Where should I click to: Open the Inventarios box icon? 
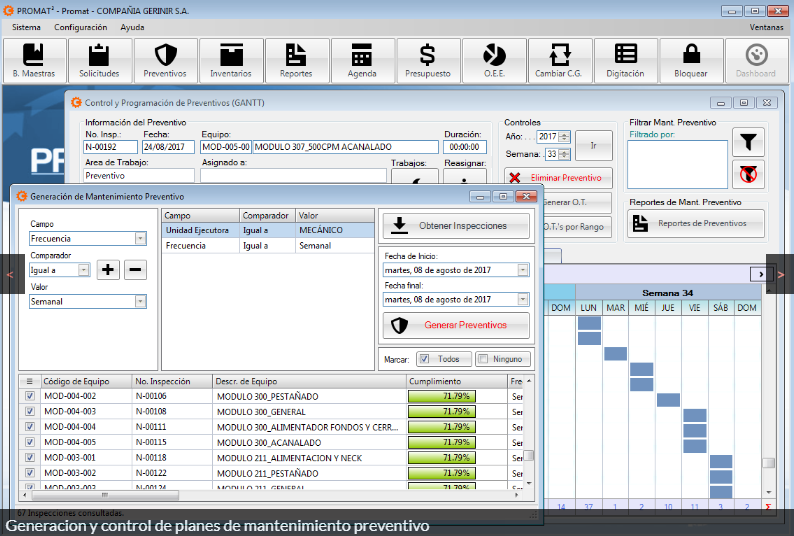tap(231, 60)
